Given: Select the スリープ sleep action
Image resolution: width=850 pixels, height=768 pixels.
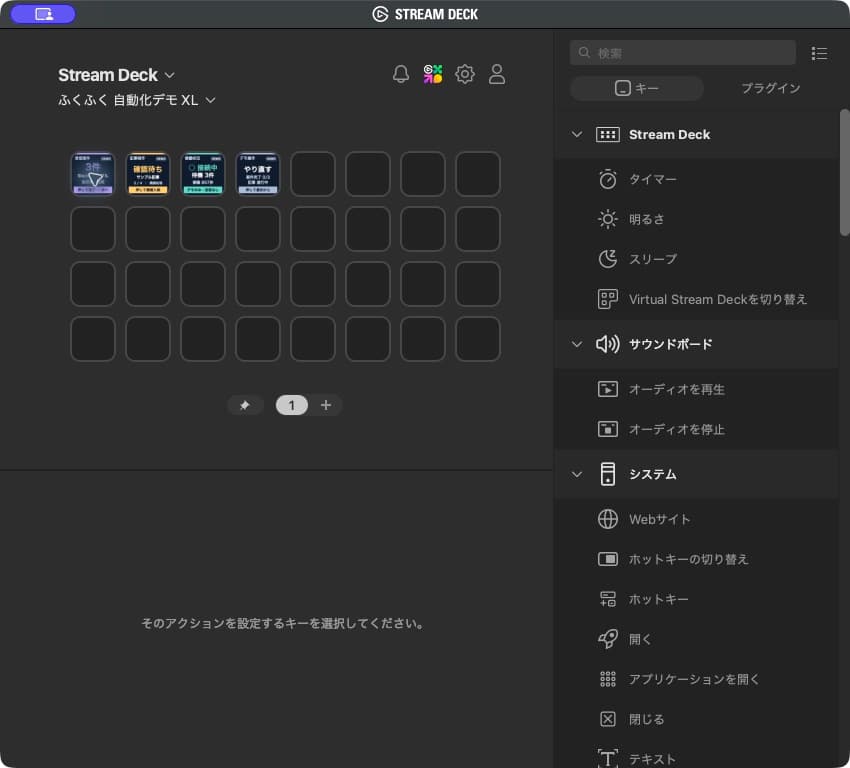Looking at the screenshot, I should [696, 259].
